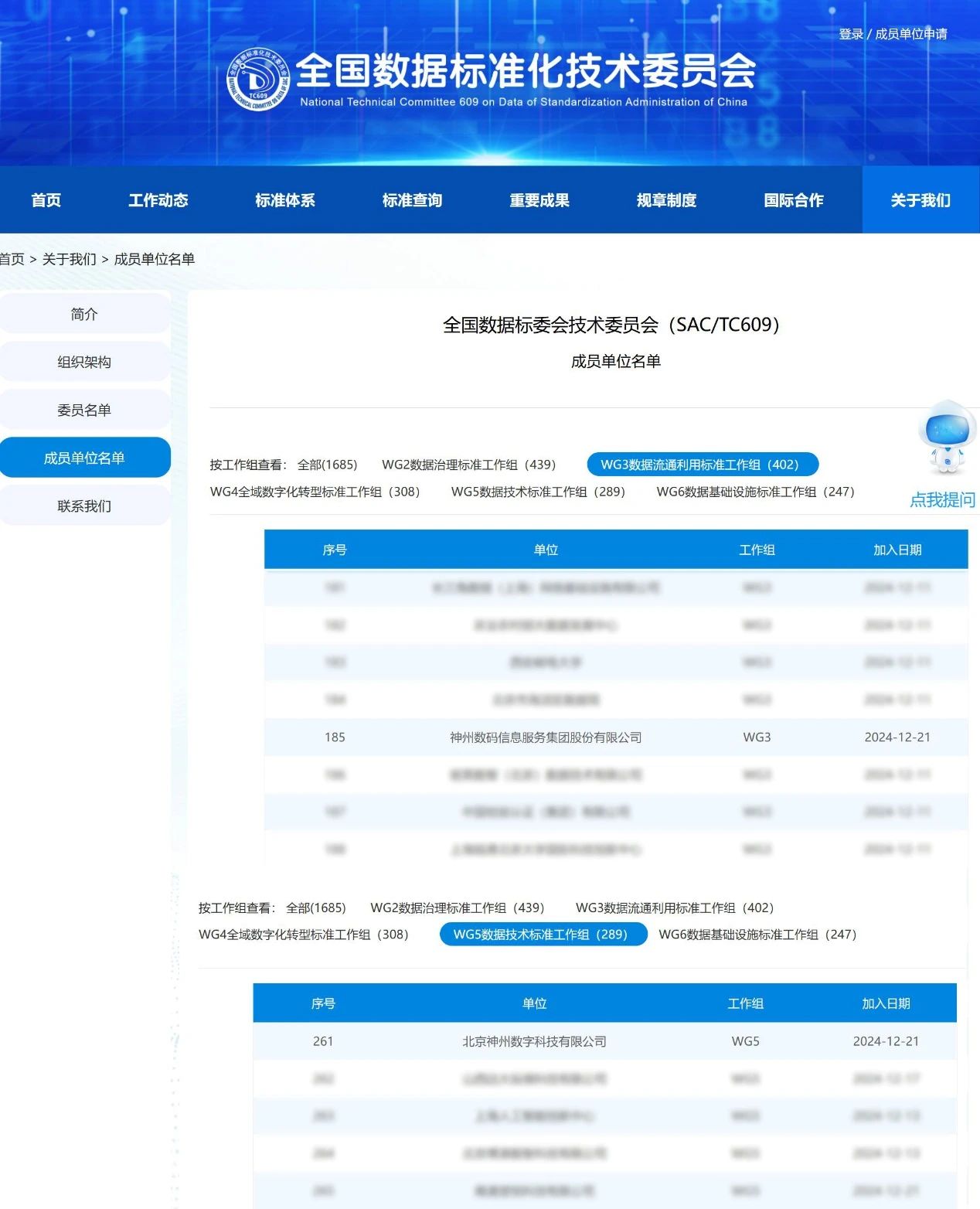Filter by 全部(1685) in the upper filter row

pos(327,465)
